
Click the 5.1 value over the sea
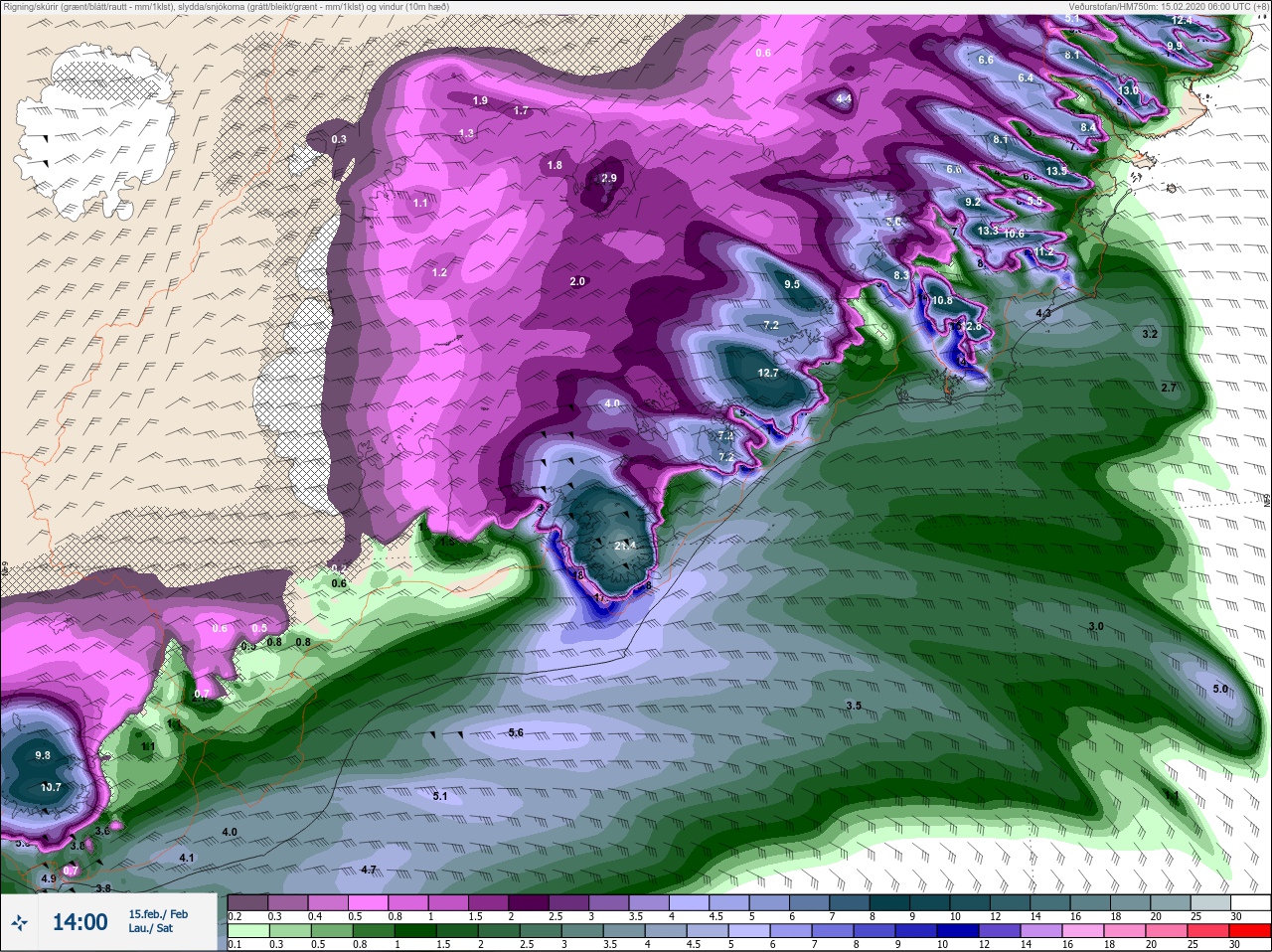click(x=440, y=796)
